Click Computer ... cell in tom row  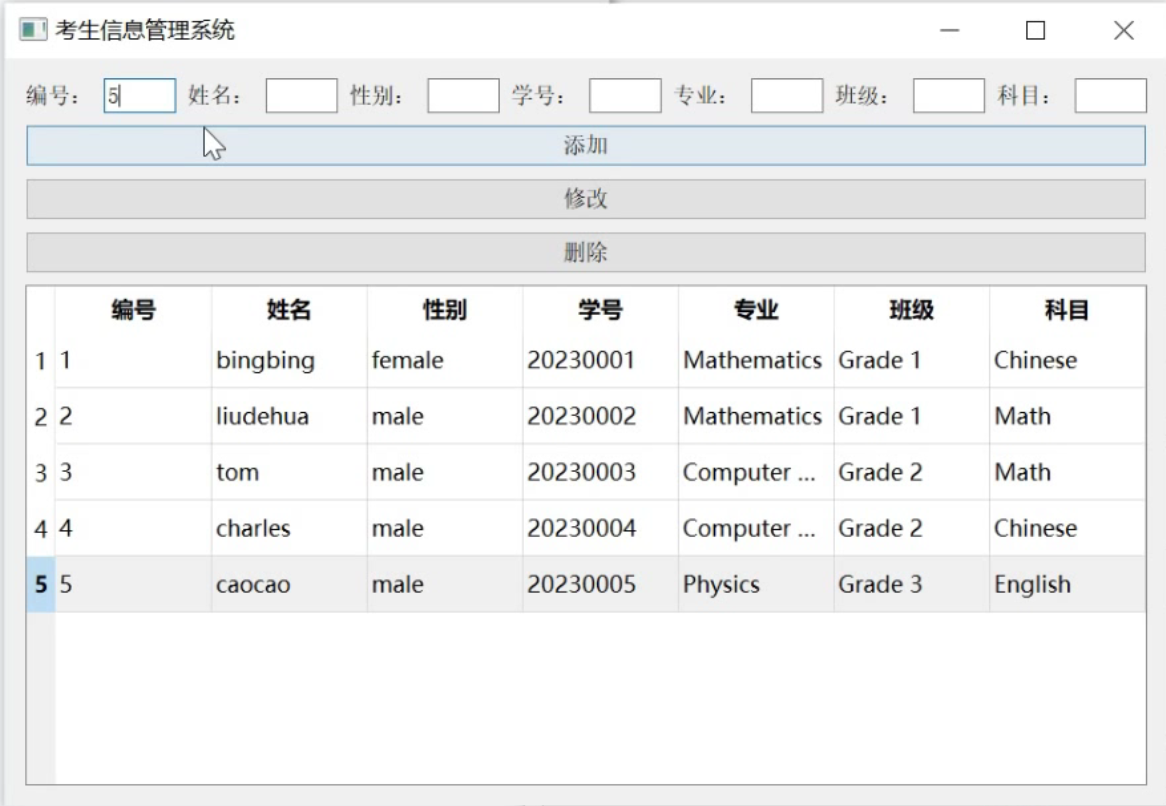click(x=756, y=472)
